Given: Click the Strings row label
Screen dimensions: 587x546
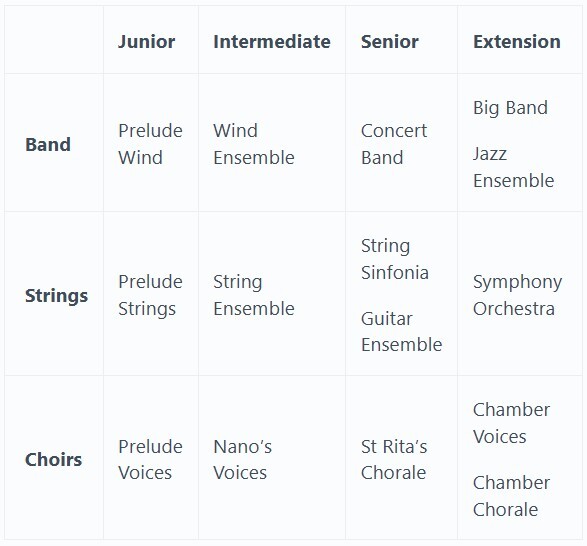Looking at the screenshot, I should click(x=57, y=296).
